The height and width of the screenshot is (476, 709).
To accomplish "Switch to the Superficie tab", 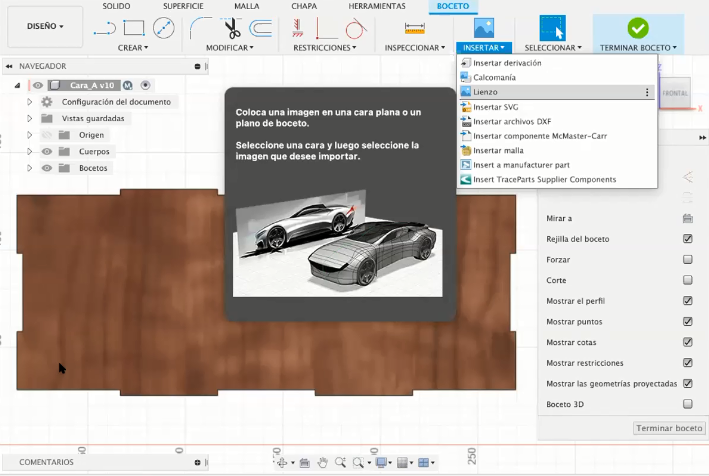I will point(183,6).
